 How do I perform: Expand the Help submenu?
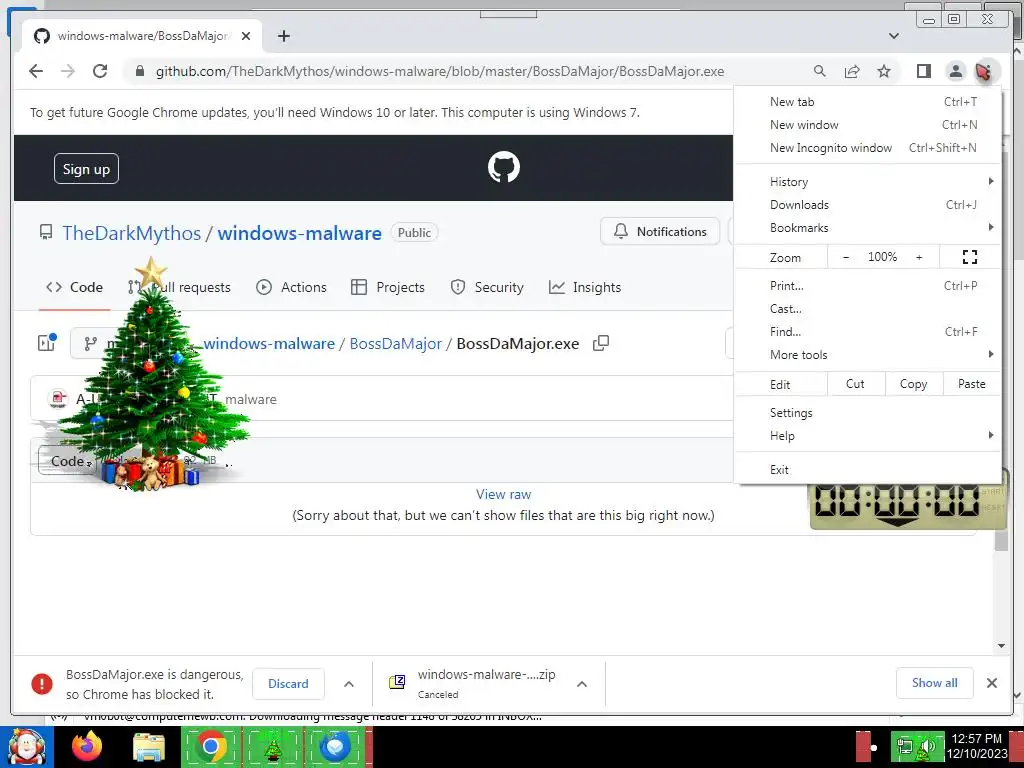coord(867,436)
